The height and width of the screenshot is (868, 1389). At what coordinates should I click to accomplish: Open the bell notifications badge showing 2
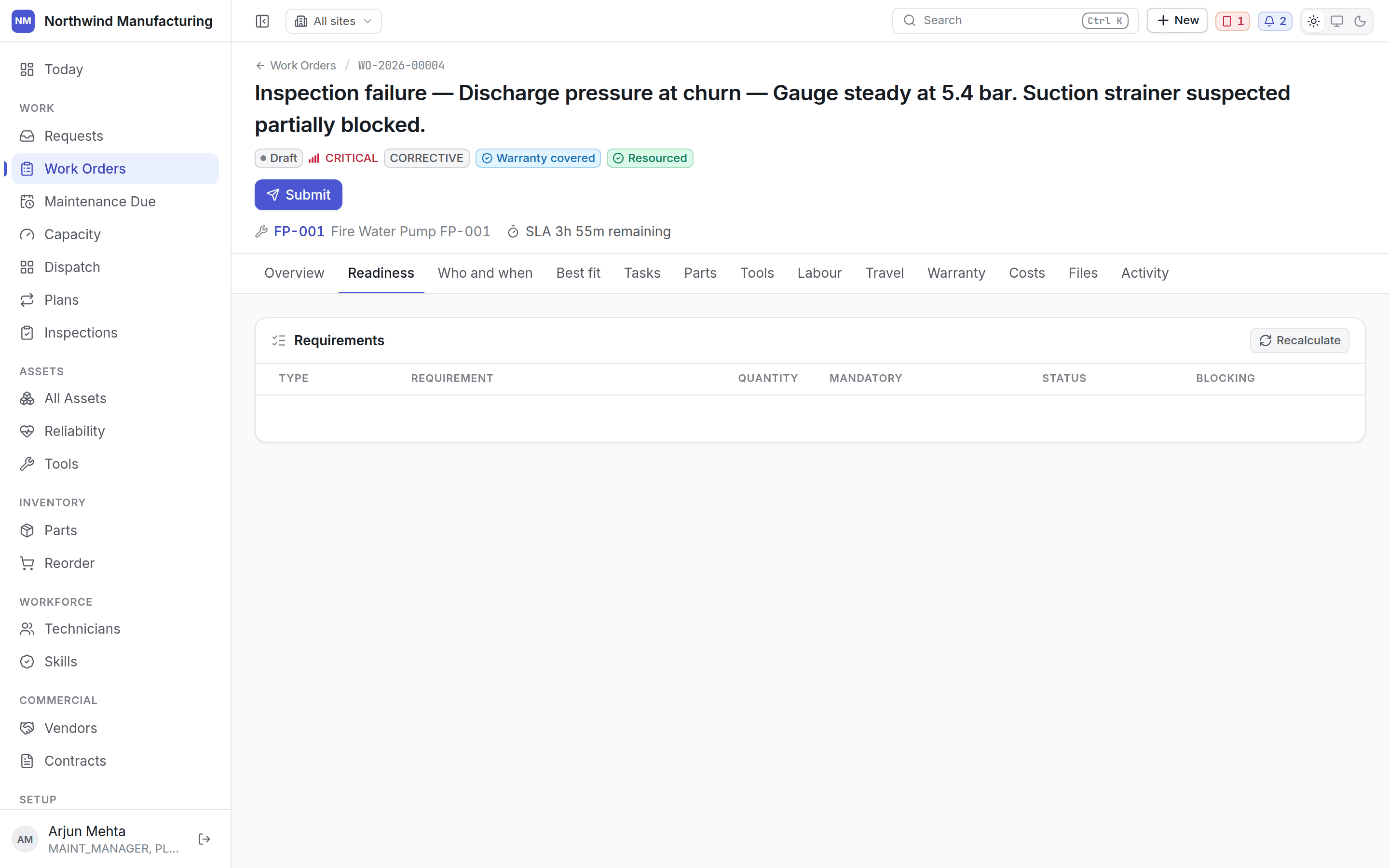tap(1275, 21)
